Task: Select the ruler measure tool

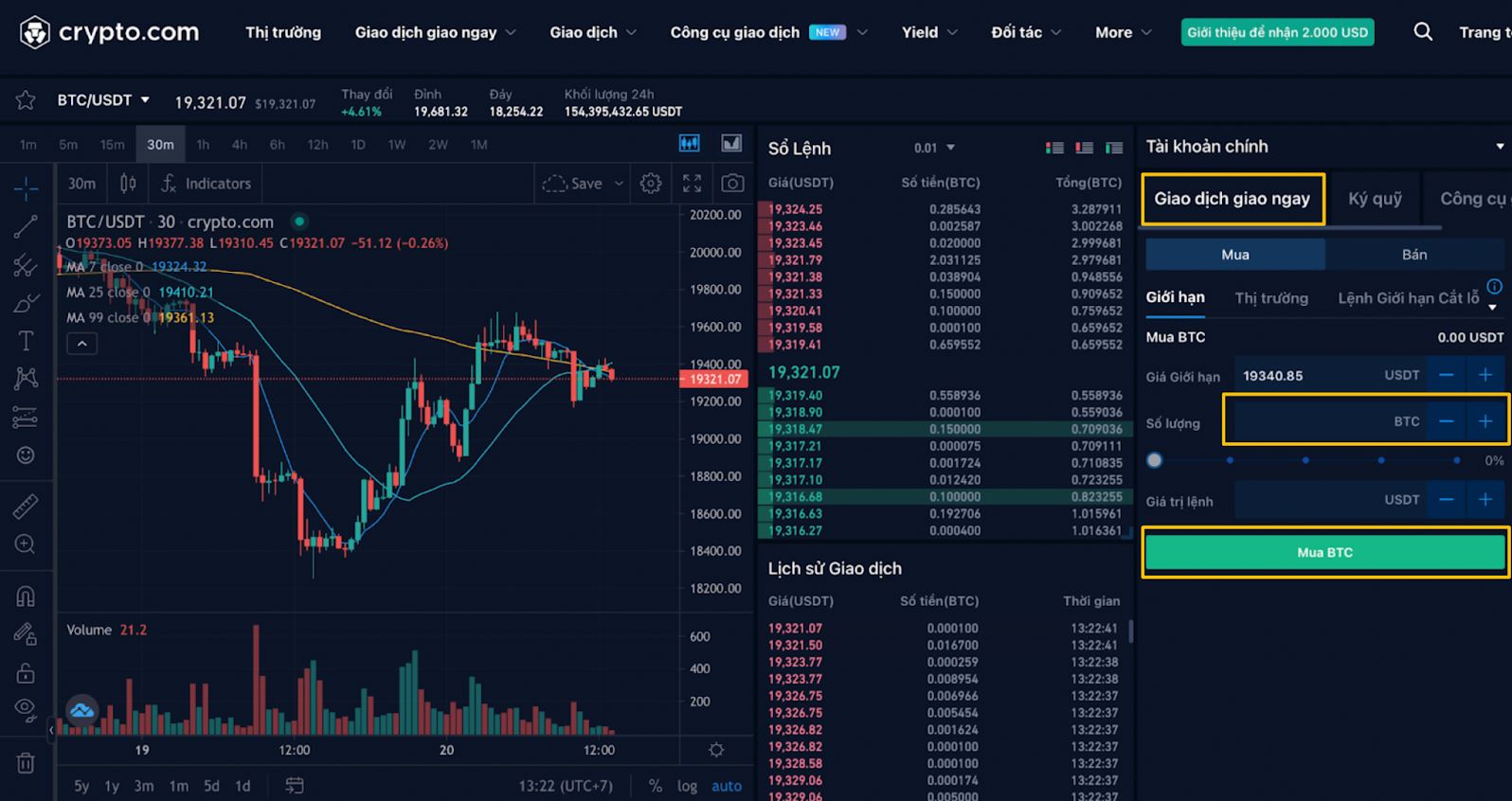Action: click(x=26, y=507)
